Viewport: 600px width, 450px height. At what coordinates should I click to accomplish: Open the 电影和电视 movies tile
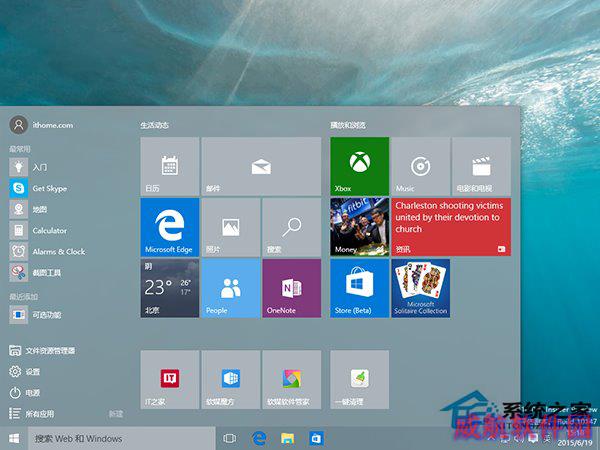(x=481, y=166)
